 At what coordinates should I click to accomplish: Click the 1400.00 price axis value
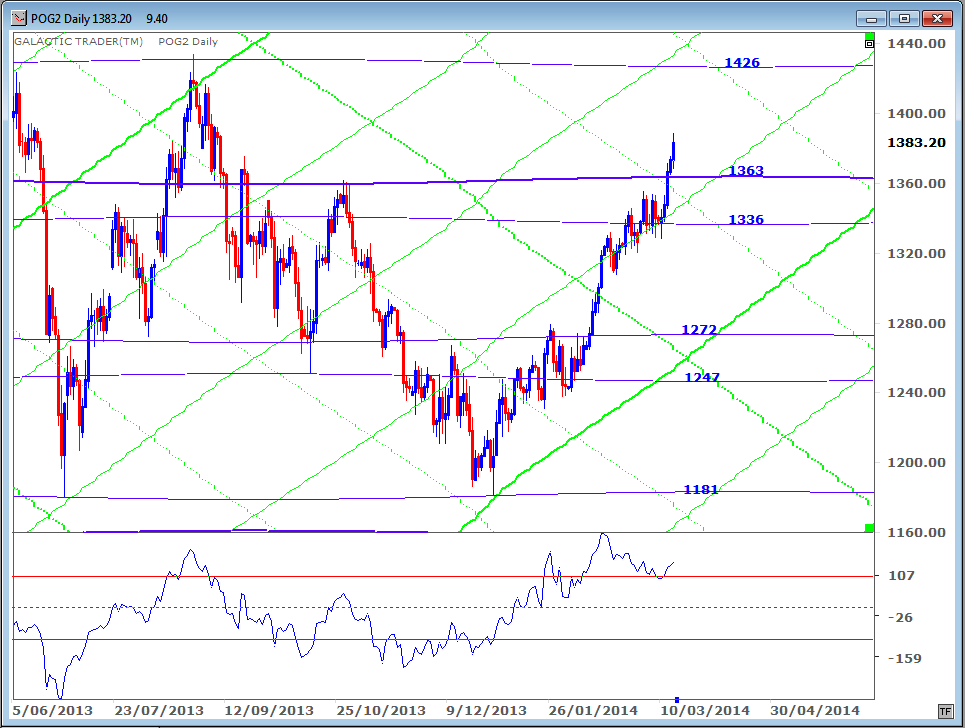coord(916,113)
